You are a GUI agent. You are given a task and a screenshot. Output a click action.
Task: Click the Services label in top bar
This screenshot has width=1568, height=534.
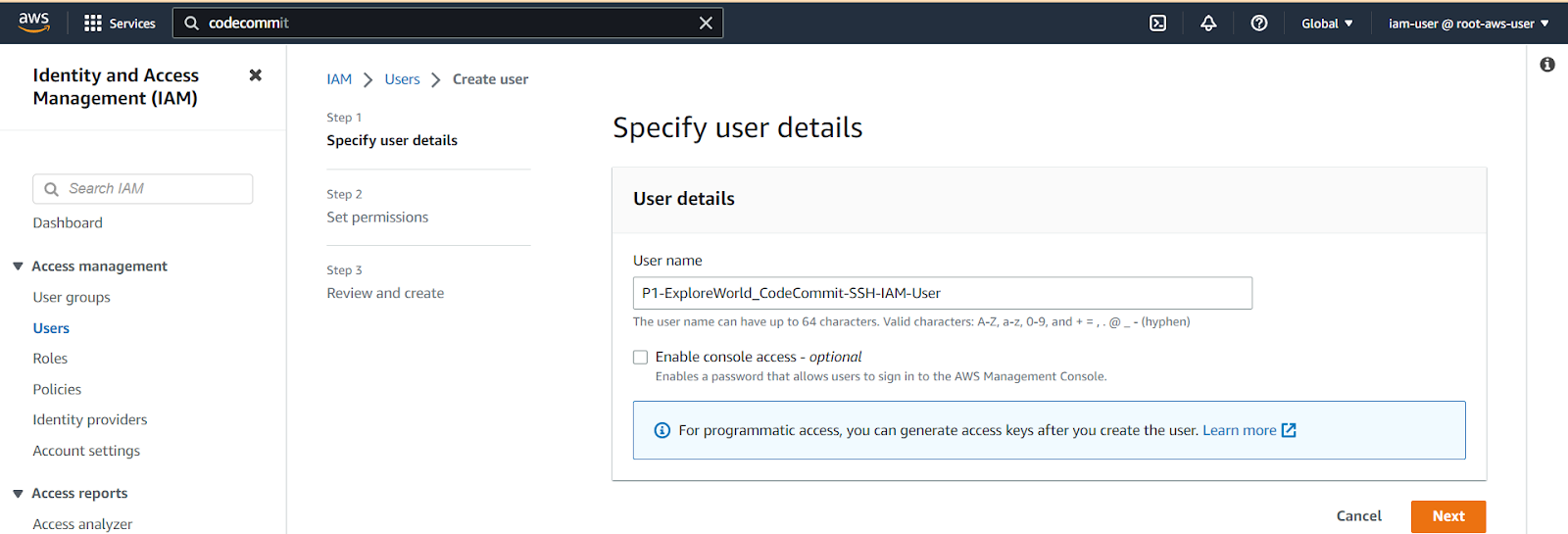click(132, 24)
